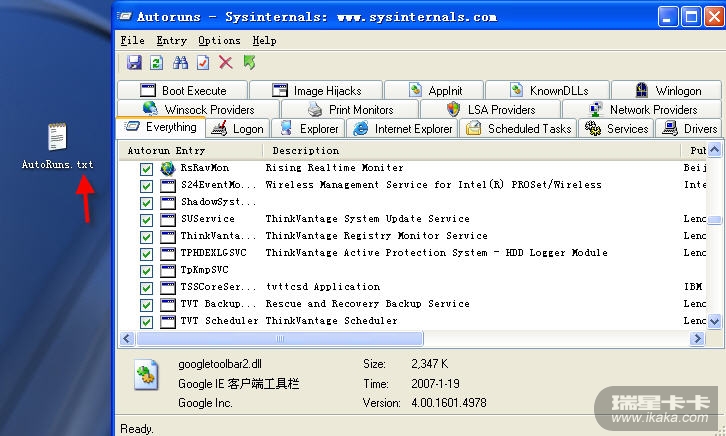Switch to the Boot Execute tab
The width and height of the screenshot is (726, 436).
click(183, 90)
